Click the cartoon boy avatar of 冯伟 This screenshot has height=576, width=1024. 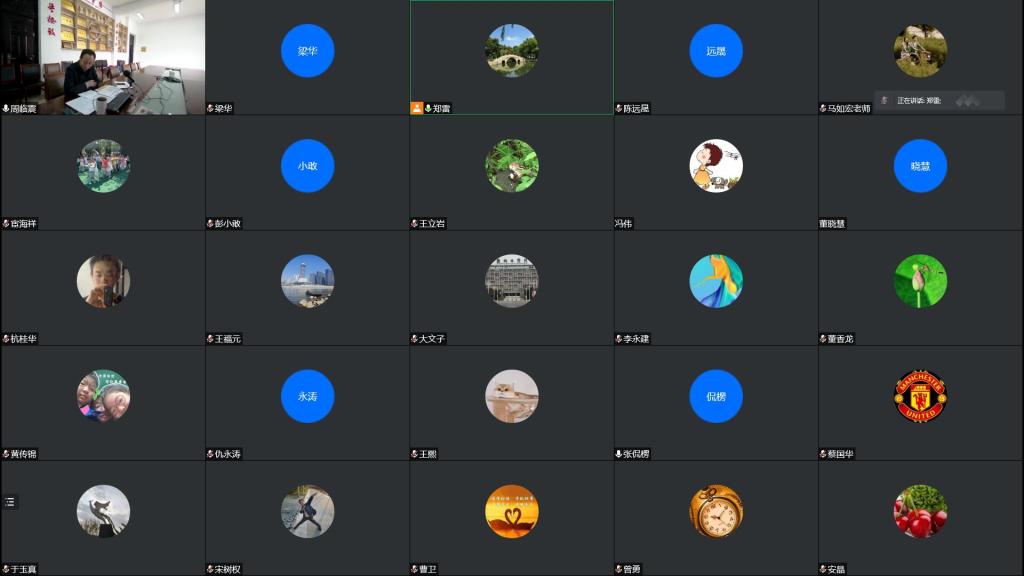click(x=716, y=166)
